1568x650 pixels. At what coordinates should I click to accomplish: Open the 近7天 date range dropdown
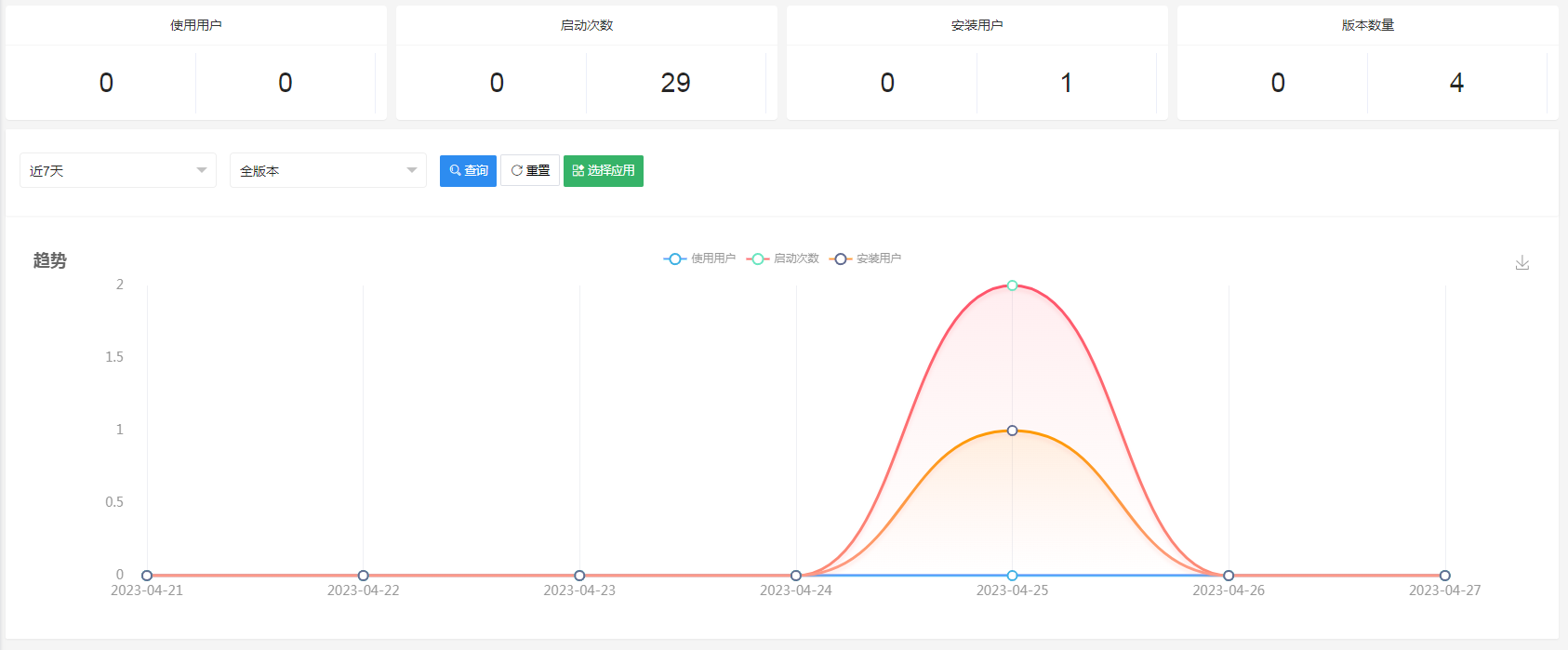tap(118, 170)
